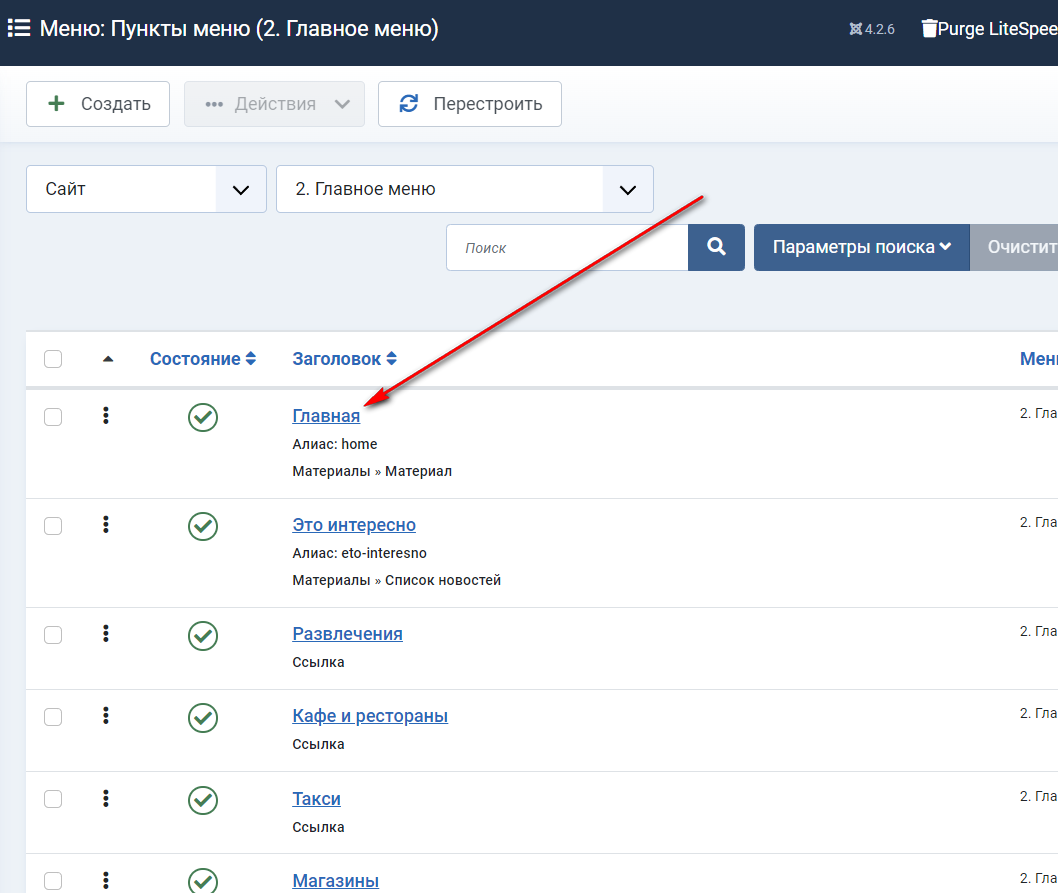The image size is (1058, 893).
Task: Click the Joomla 4.2.6 version icon
Action: [x=855, y=29]
